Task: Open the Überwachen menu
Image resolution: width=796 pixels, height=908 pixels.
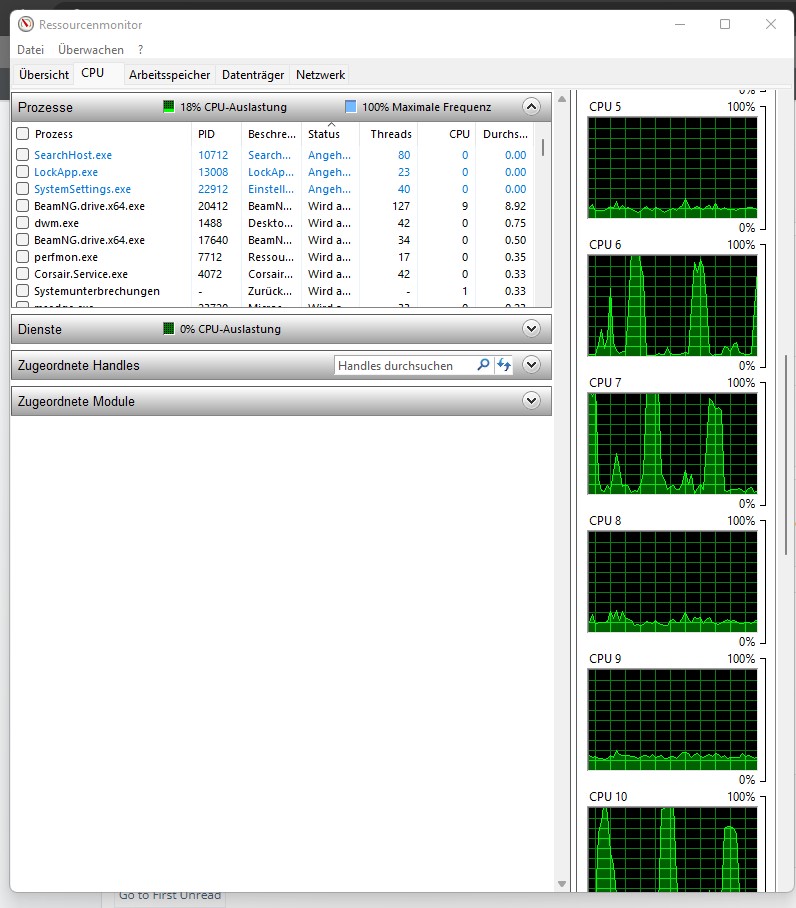Action: pos(91,50)
